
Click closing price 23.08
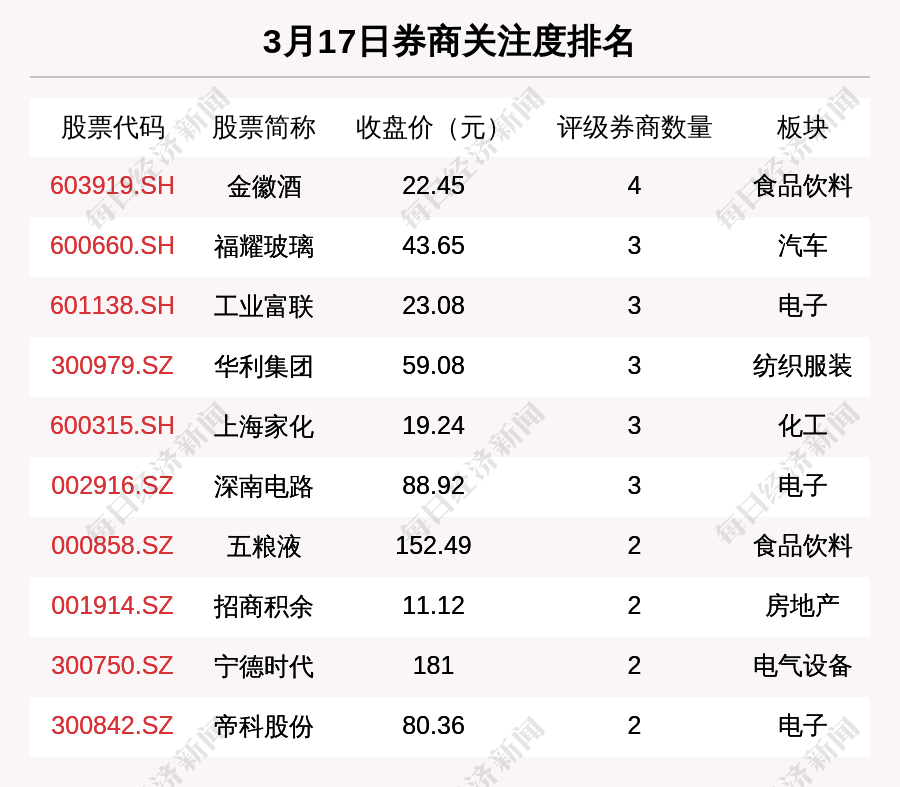[433, 305]
